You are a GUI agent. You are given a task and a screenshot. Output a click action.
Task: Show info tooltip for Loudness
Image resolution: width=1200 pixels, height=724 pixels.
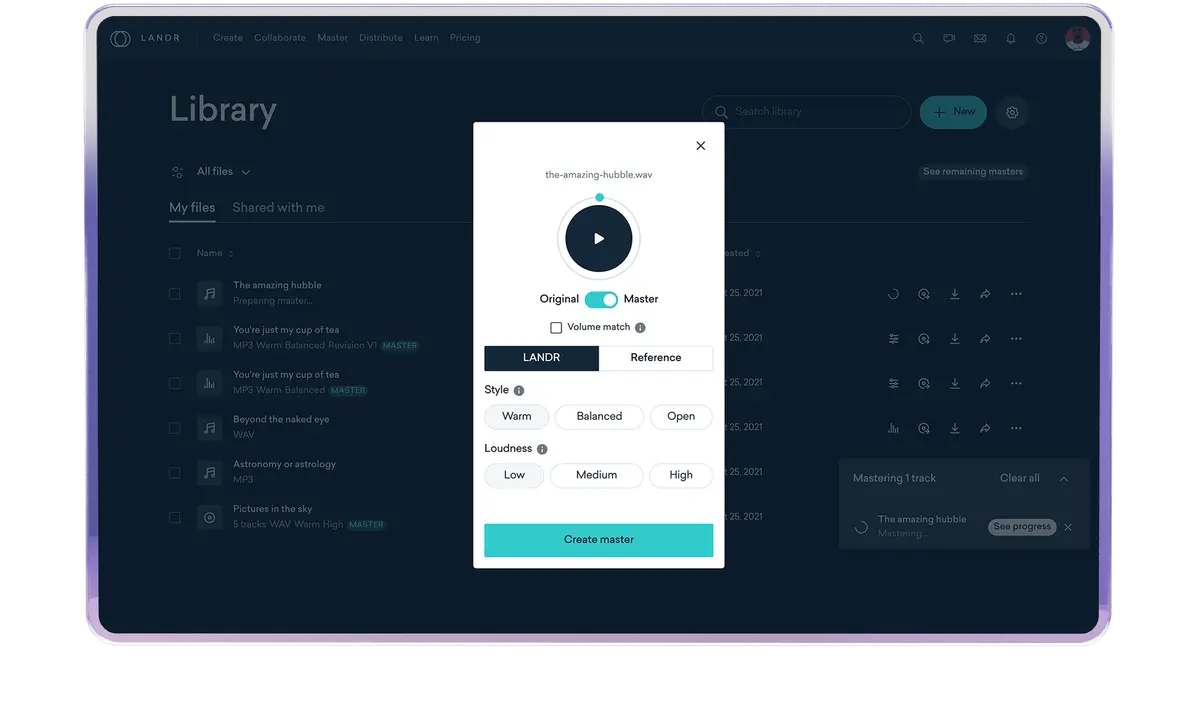point(542,450)
